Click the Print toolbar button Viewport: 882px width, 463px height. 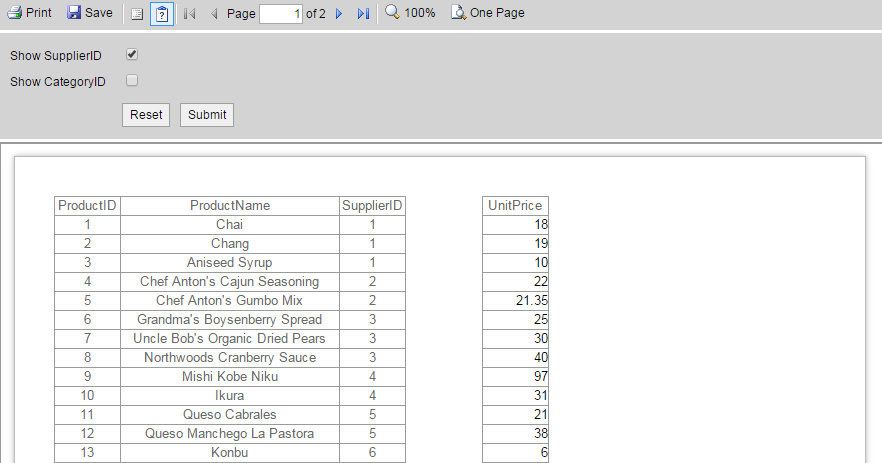tap(29, 12)
